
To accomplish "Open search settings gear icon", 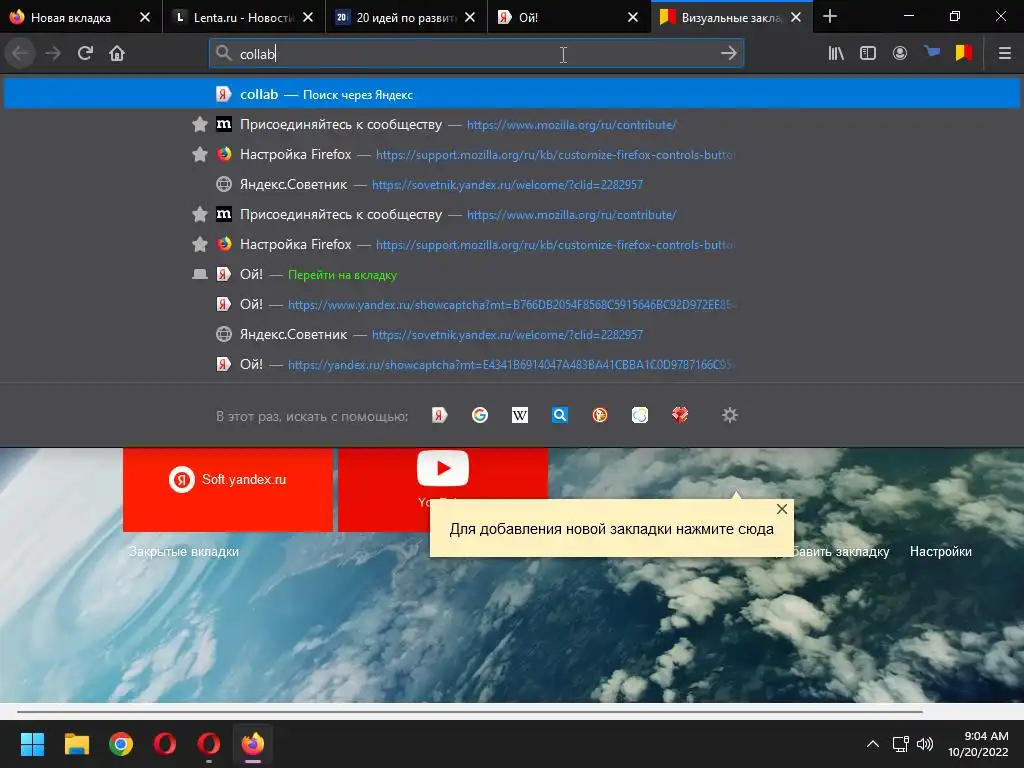I will (729, 415).
